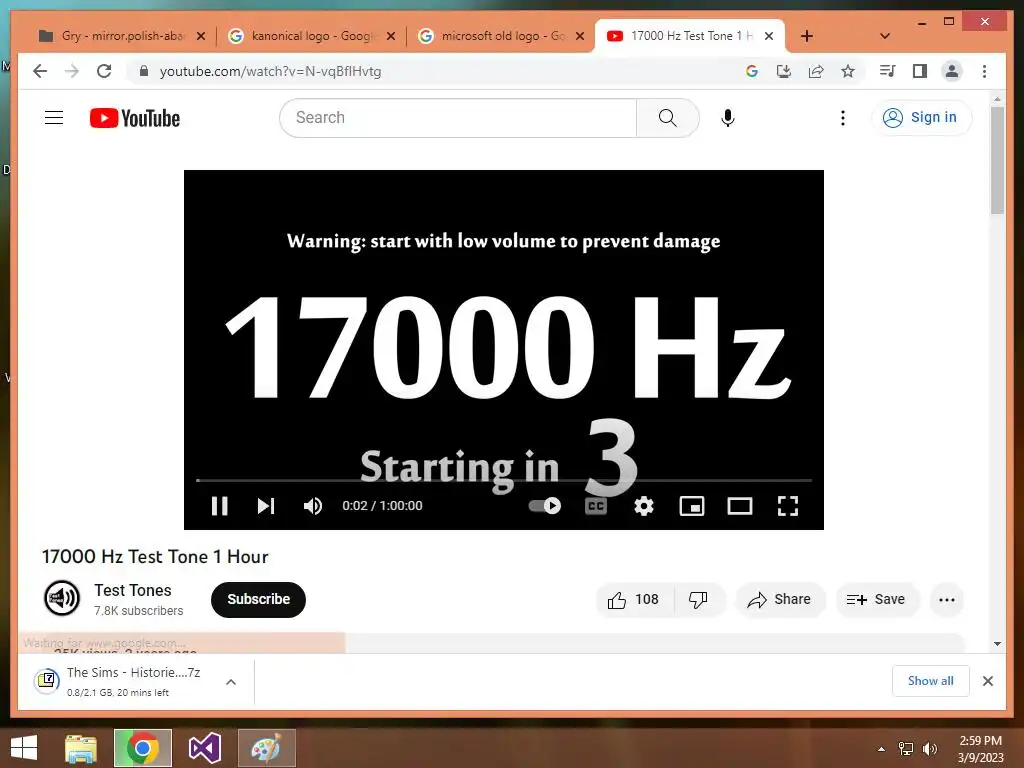
Task: Click the address bar URL
Action: pyautogui.click(x=270, y=71)
